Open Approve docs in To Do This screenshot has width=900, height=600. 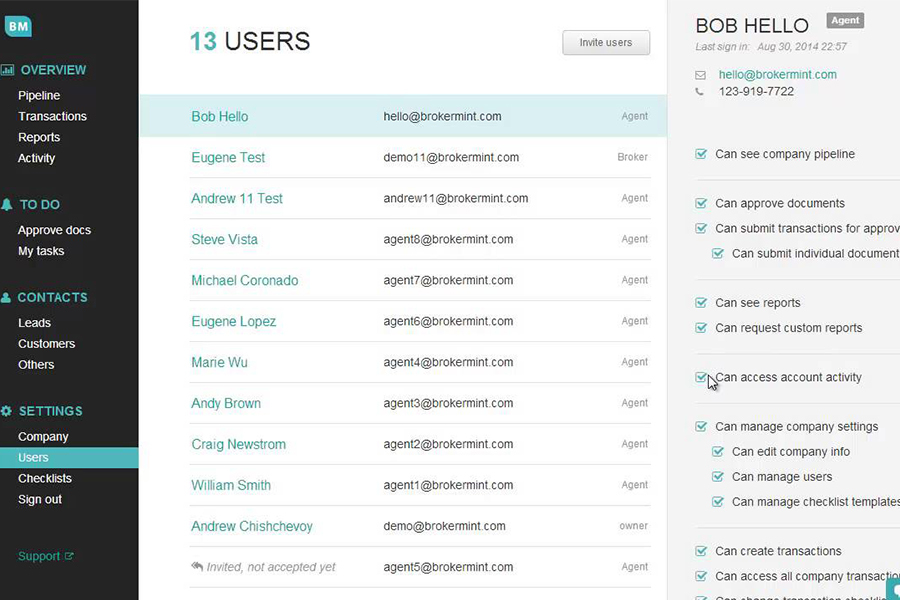pyautogui.click(x=54, y=230)
